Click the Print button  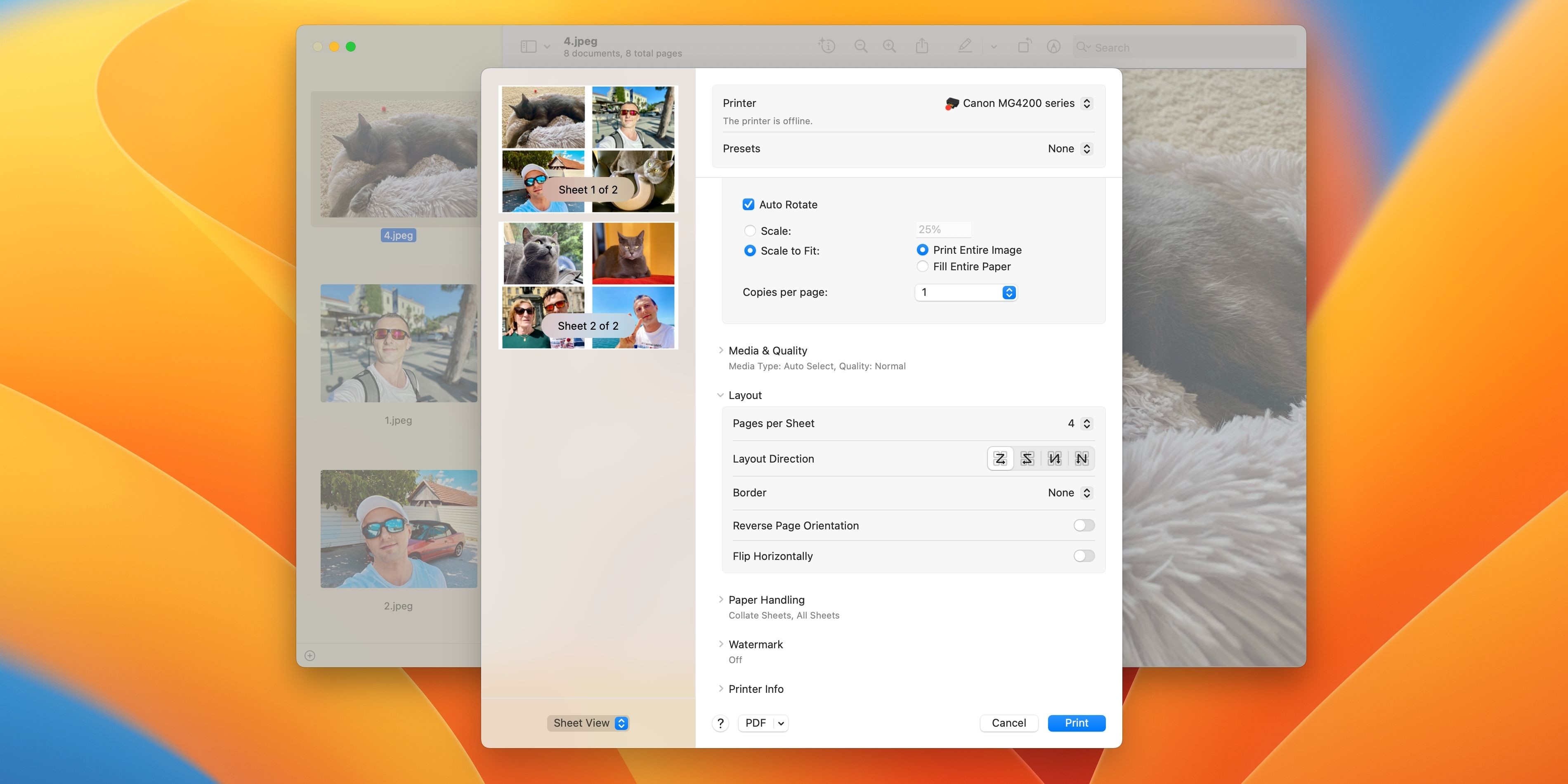[x=1076, y=723]
